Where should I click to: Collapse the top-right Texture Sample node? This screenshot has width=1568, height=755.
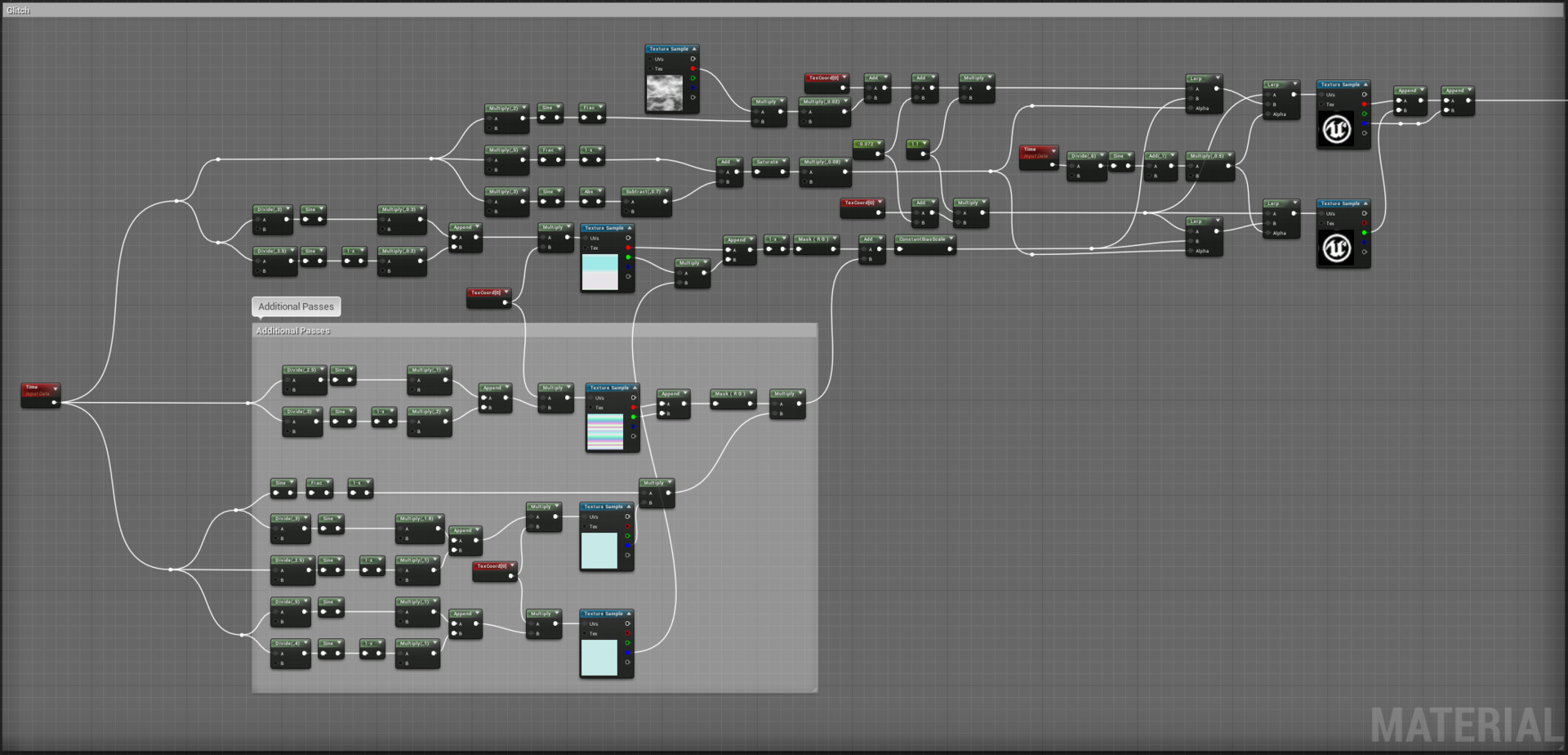[1365, 84]
